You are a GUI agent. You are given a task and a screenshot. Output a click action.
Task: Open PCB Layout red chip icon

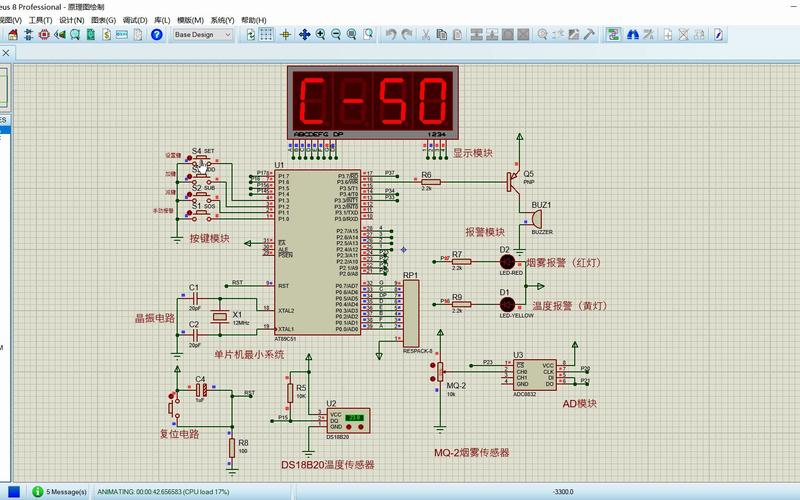[x=44, y=35]
